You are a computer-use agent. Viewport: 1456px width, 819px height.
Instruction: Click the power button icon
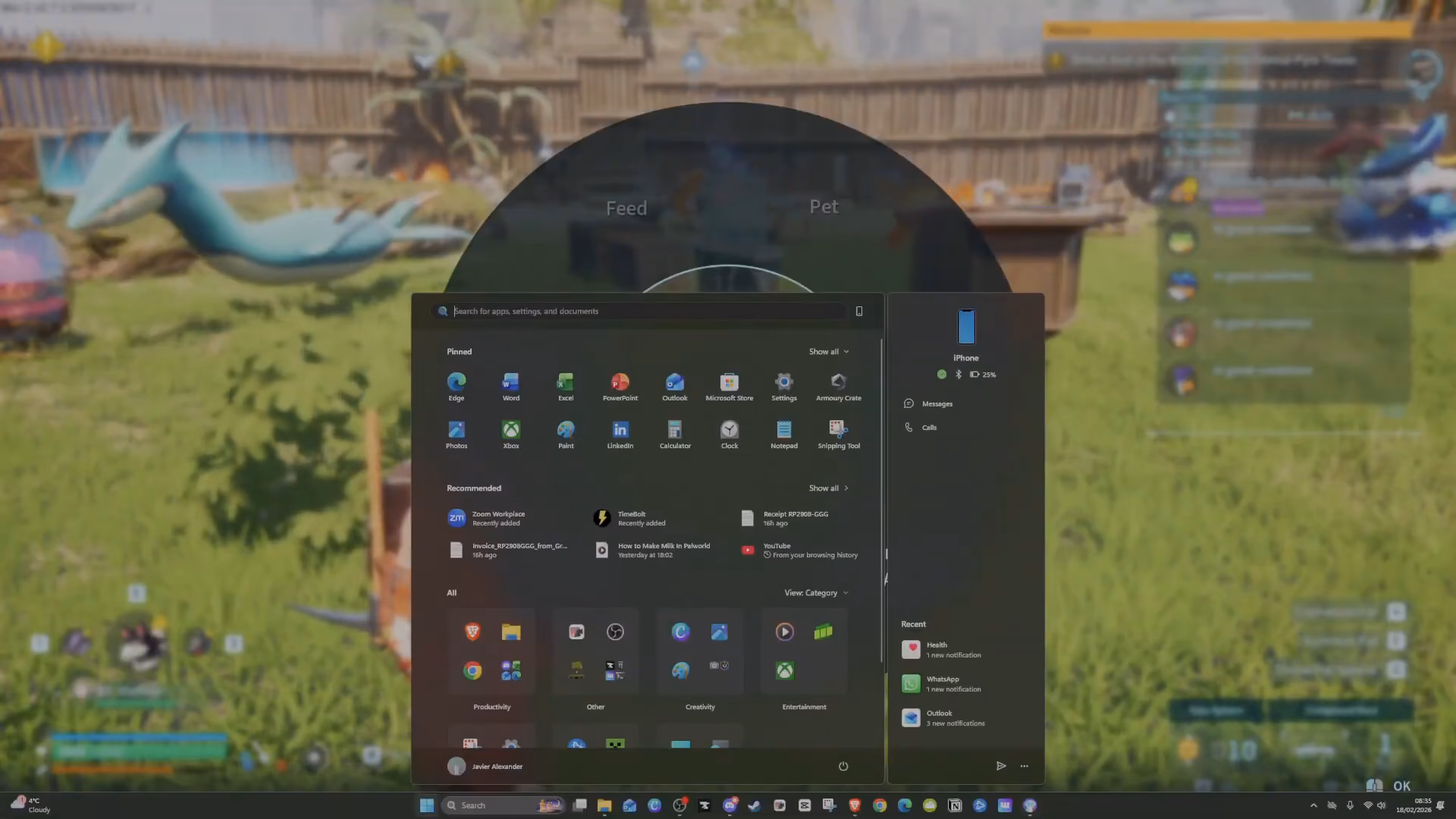tap(843, 766)
